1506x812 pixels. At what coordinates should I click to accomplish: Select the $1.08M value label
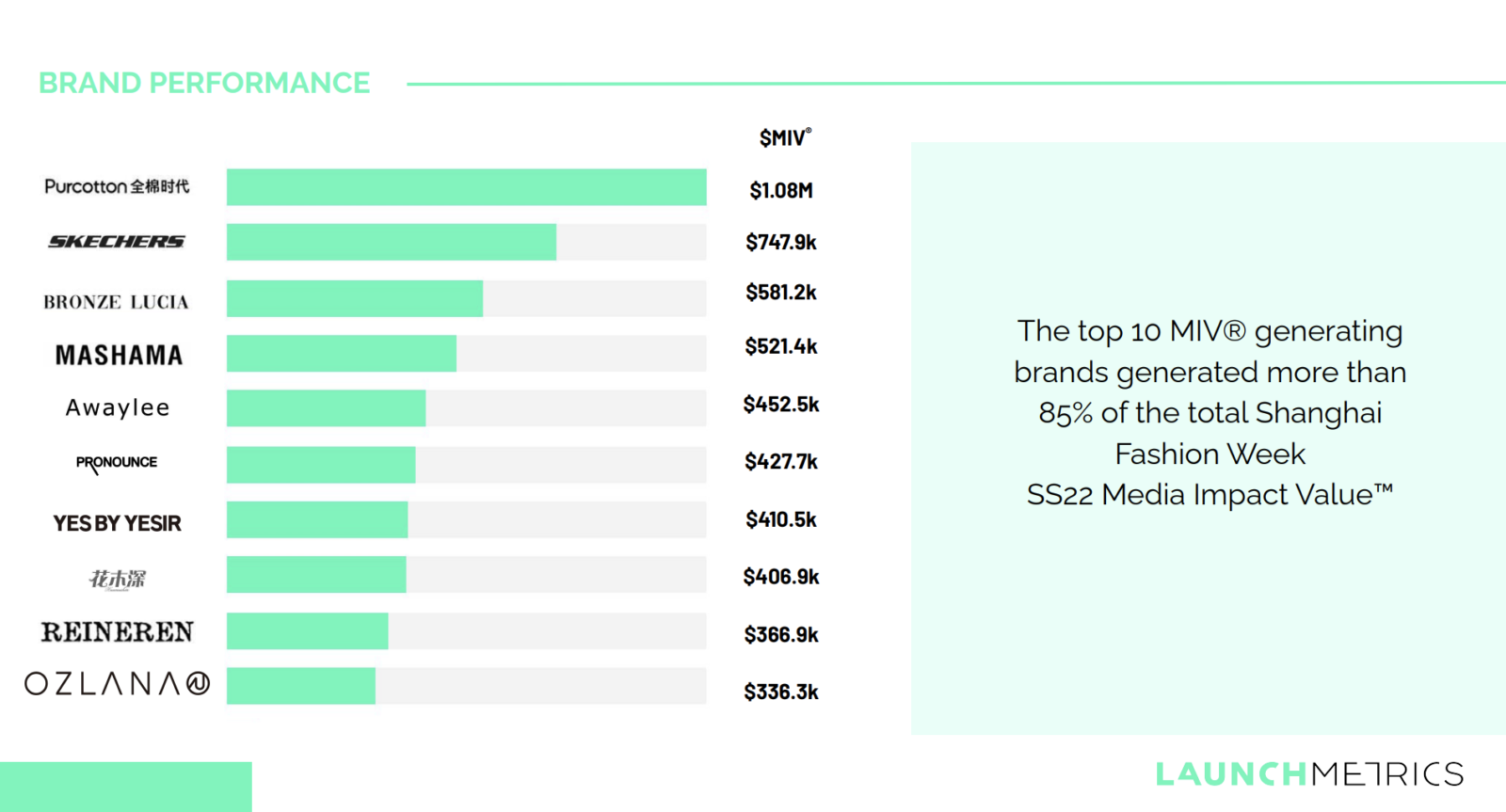coord(781,191)
